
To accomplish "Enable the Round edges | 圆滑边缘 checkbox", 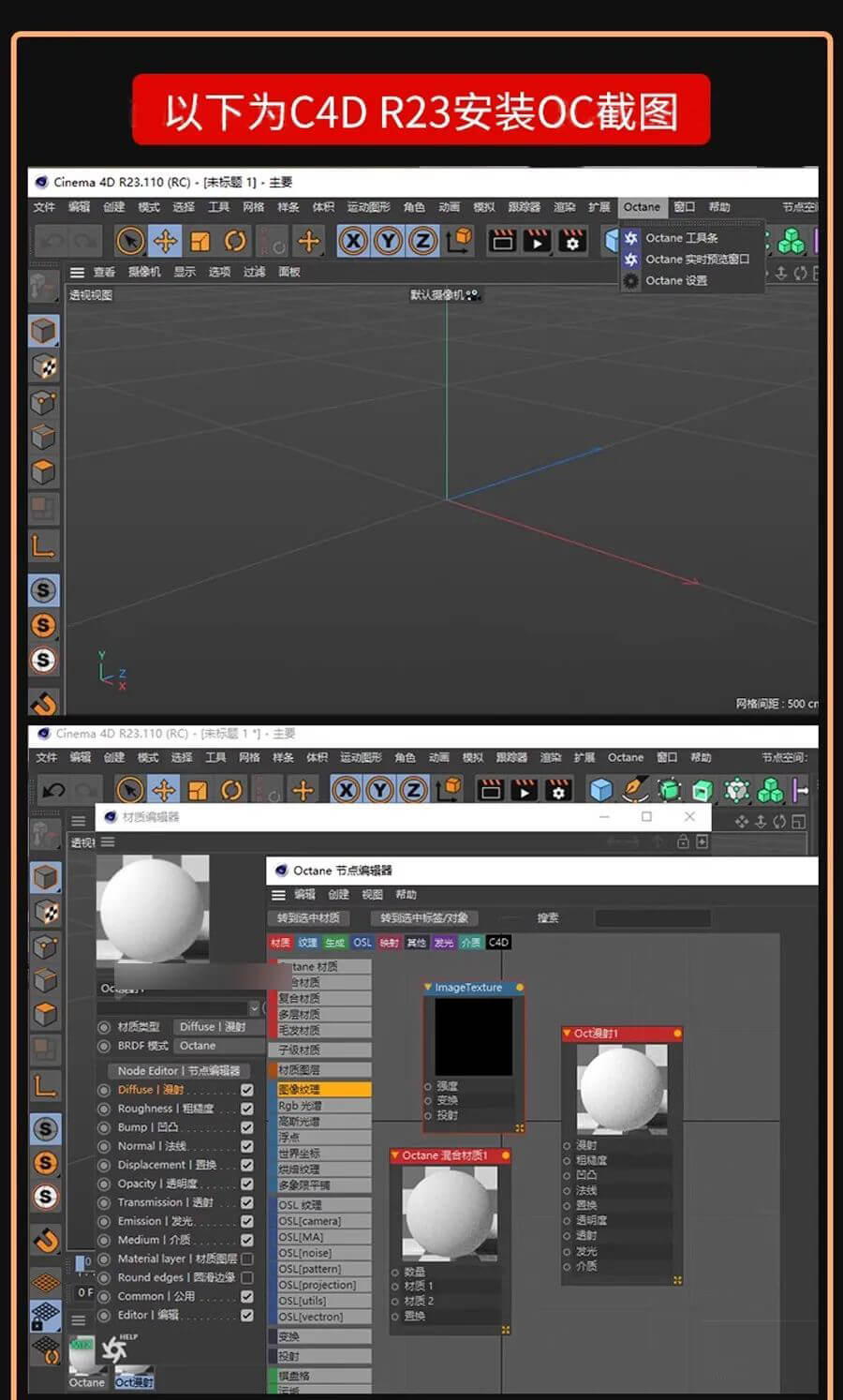I will coord(247,1277).
